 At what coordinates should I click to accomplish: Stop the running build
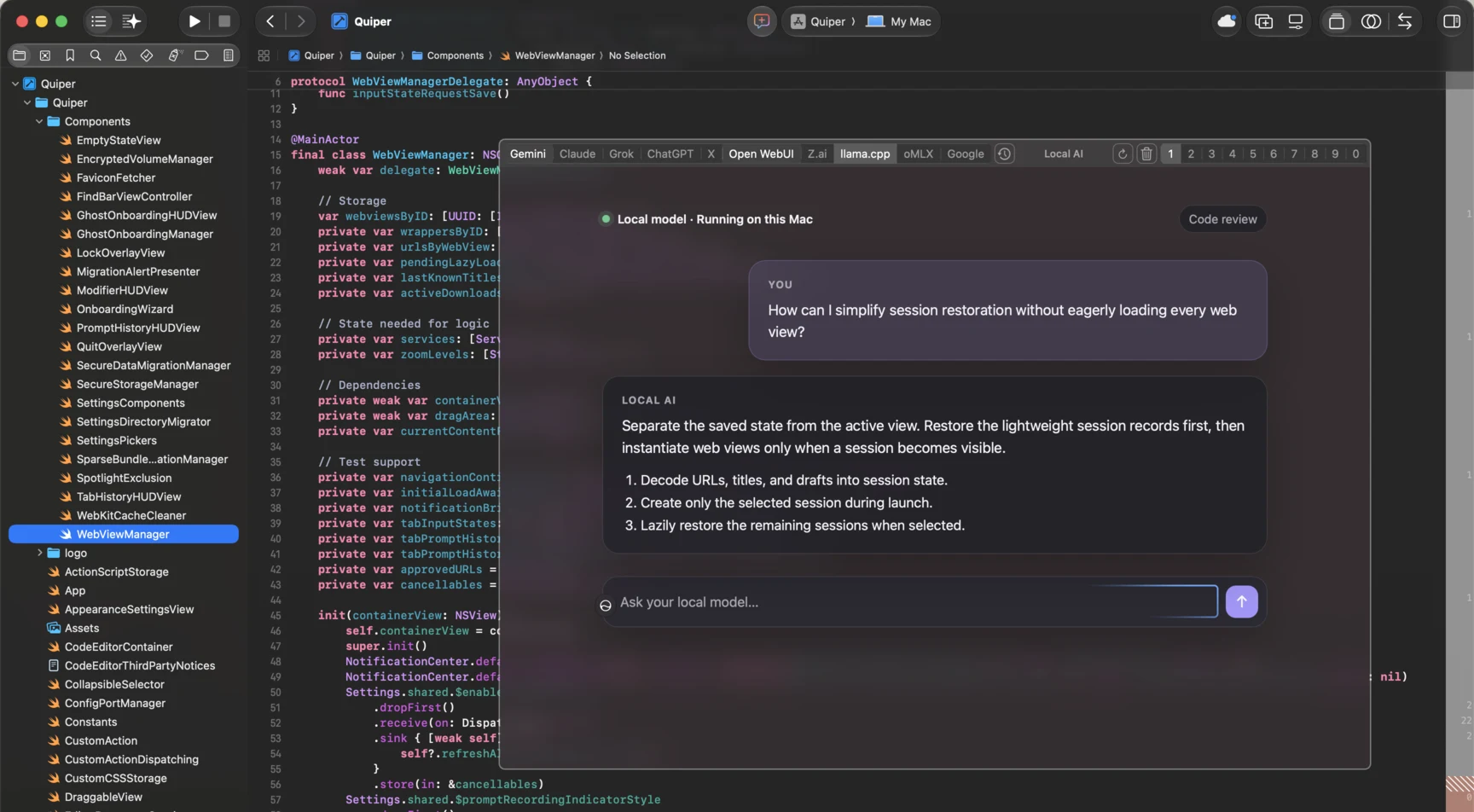click(x=224, y=21)
